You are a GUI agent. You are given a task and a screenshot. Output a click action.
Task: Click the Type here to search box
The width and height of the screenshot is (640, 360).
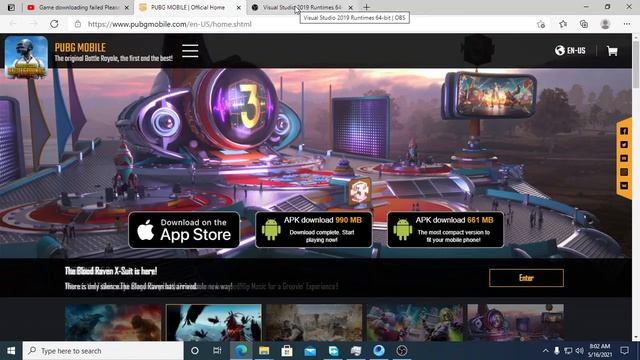(103, 351)
